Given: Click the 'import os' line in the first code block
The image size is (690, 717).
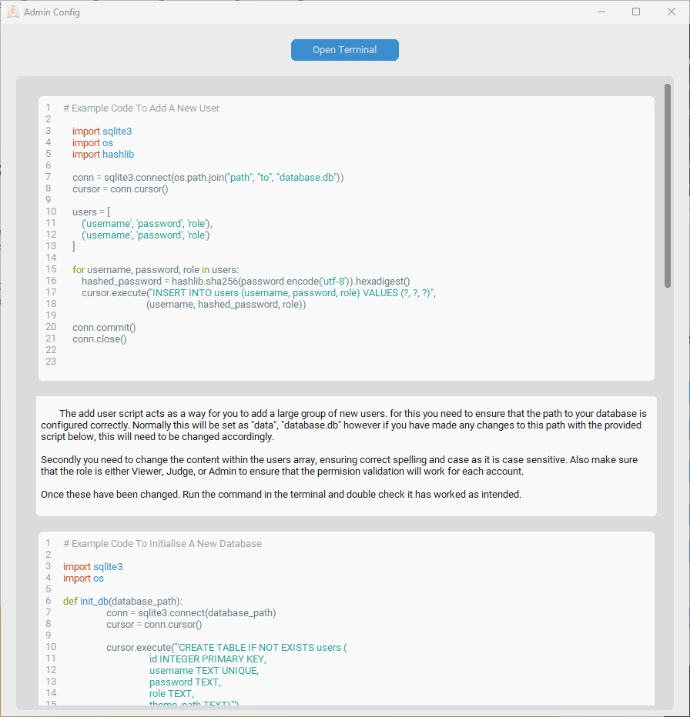Looking at the screenshot, I should 92,143.
